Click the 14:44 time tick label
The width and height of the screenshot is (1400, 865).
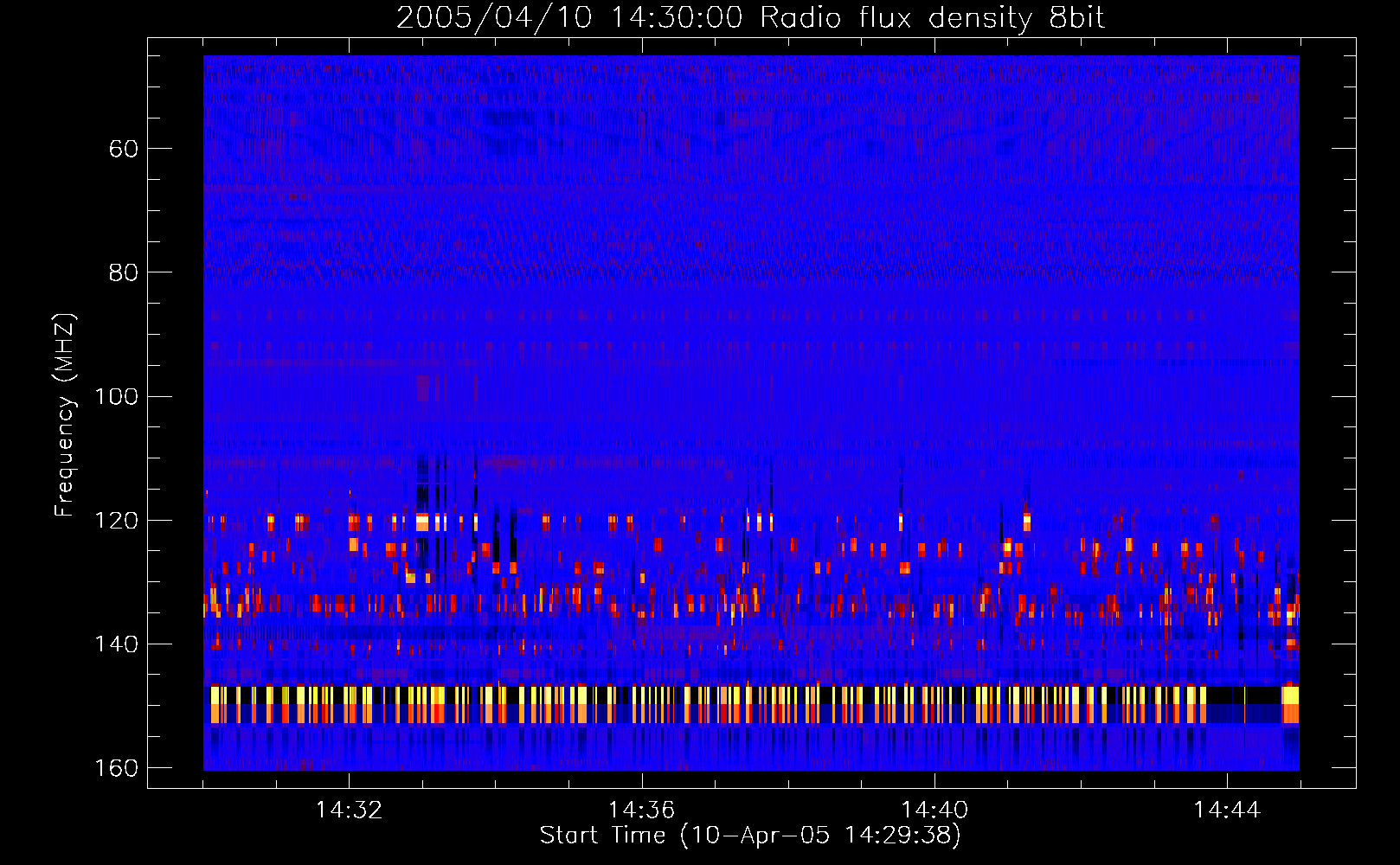(x=1227, y=810)
